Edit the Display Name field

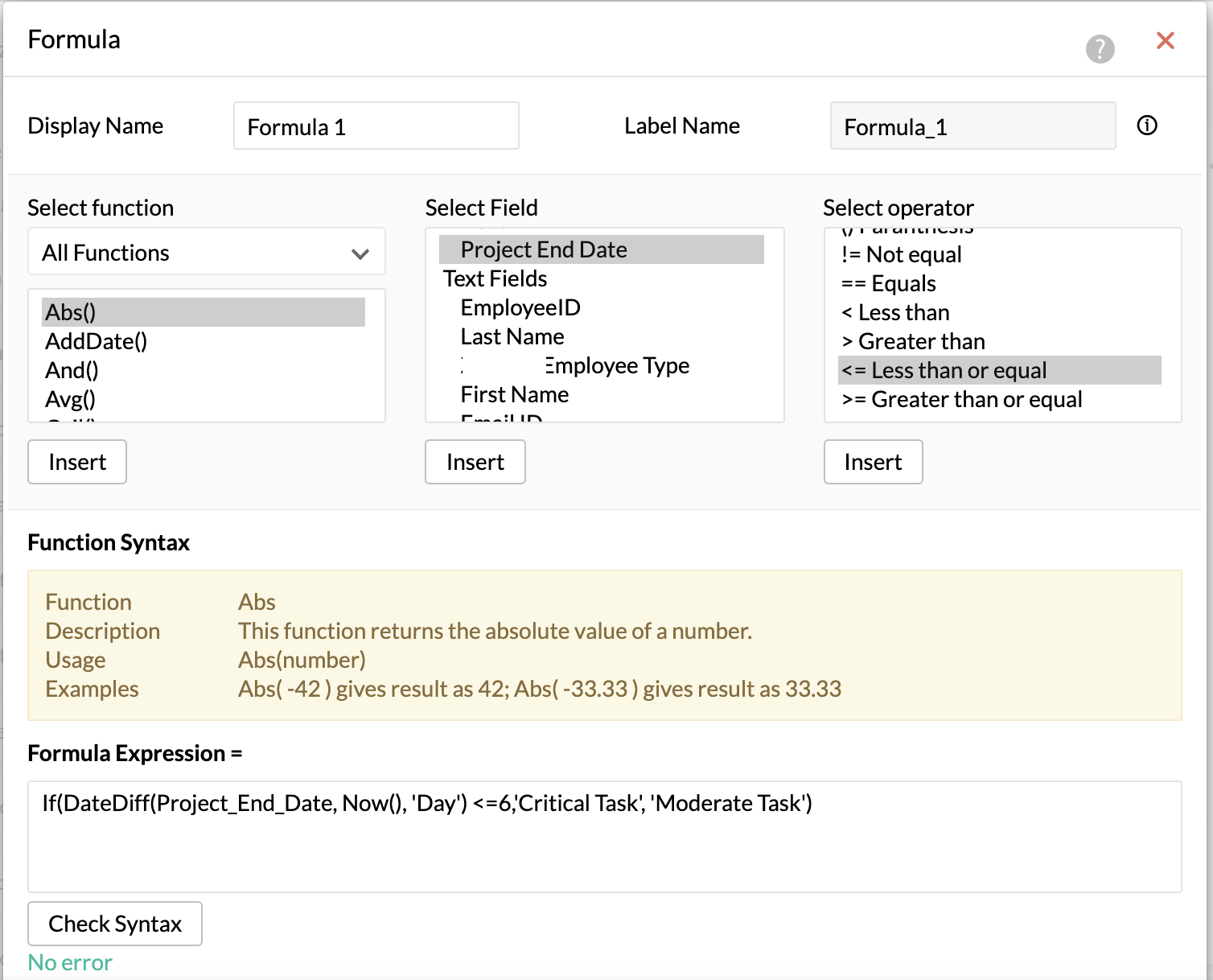coord(376,126)
